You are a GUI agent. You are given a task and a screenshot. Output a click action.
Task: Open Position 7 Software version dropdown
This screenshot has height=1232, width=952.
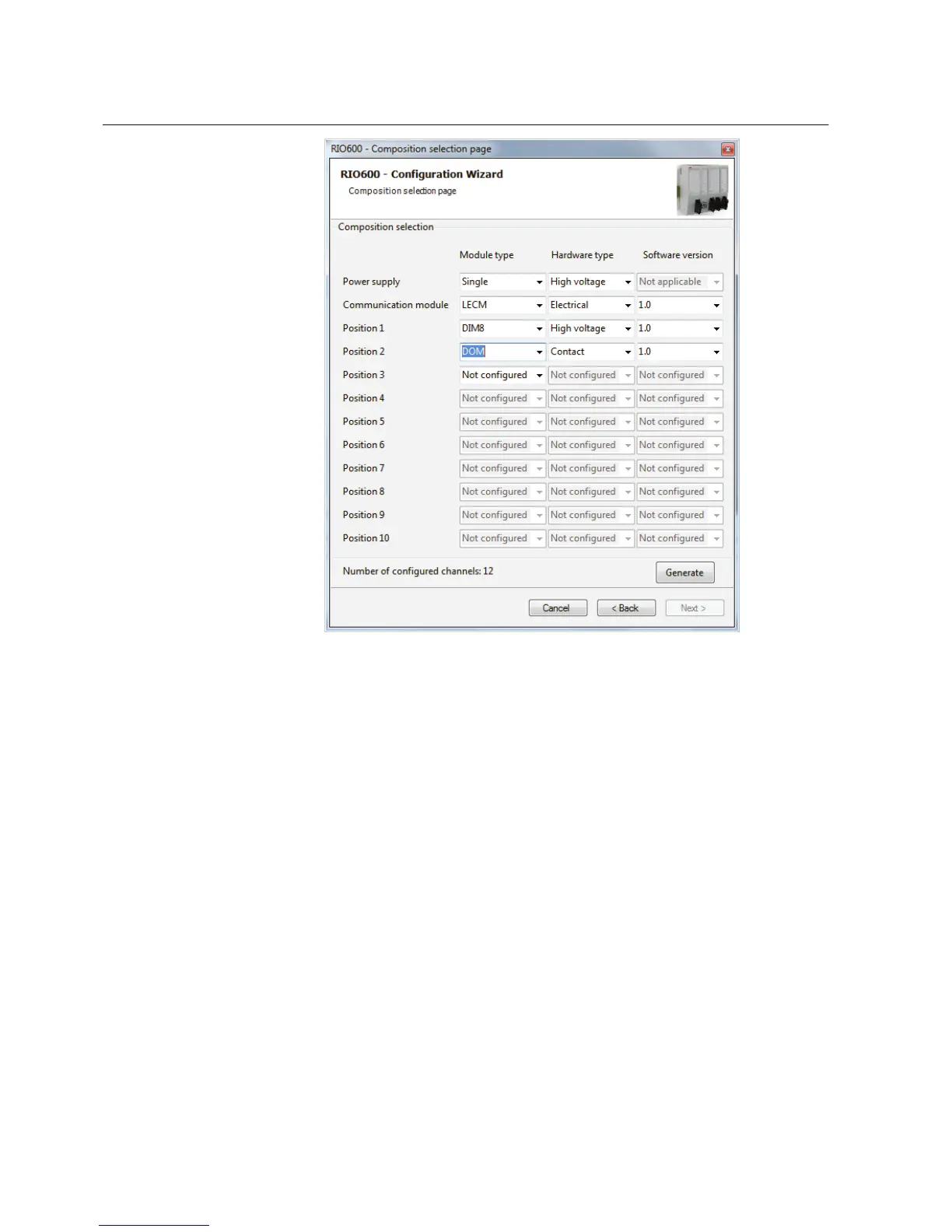pos(680,468)
